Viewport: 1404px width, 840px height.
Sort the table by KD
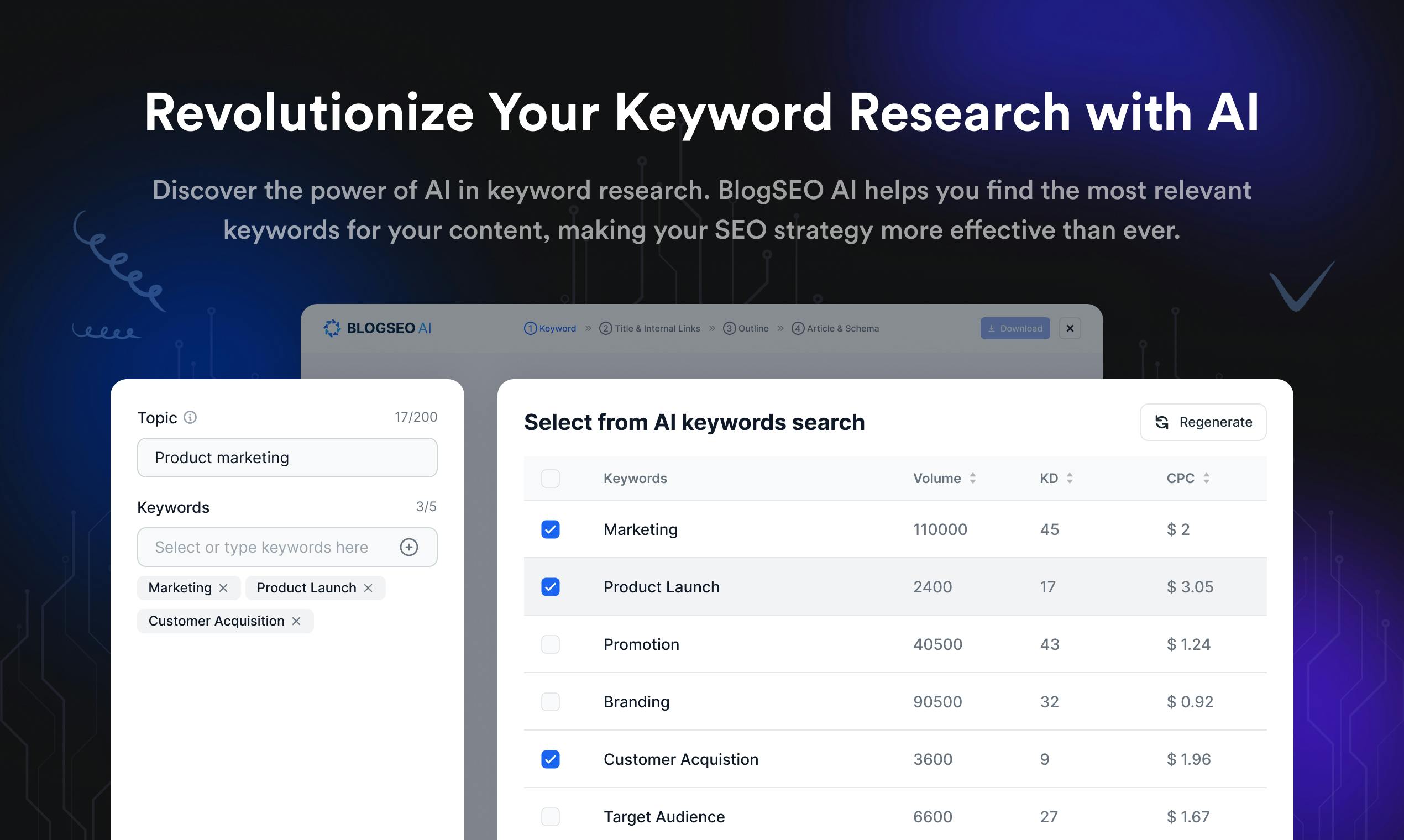(1070, 478)
